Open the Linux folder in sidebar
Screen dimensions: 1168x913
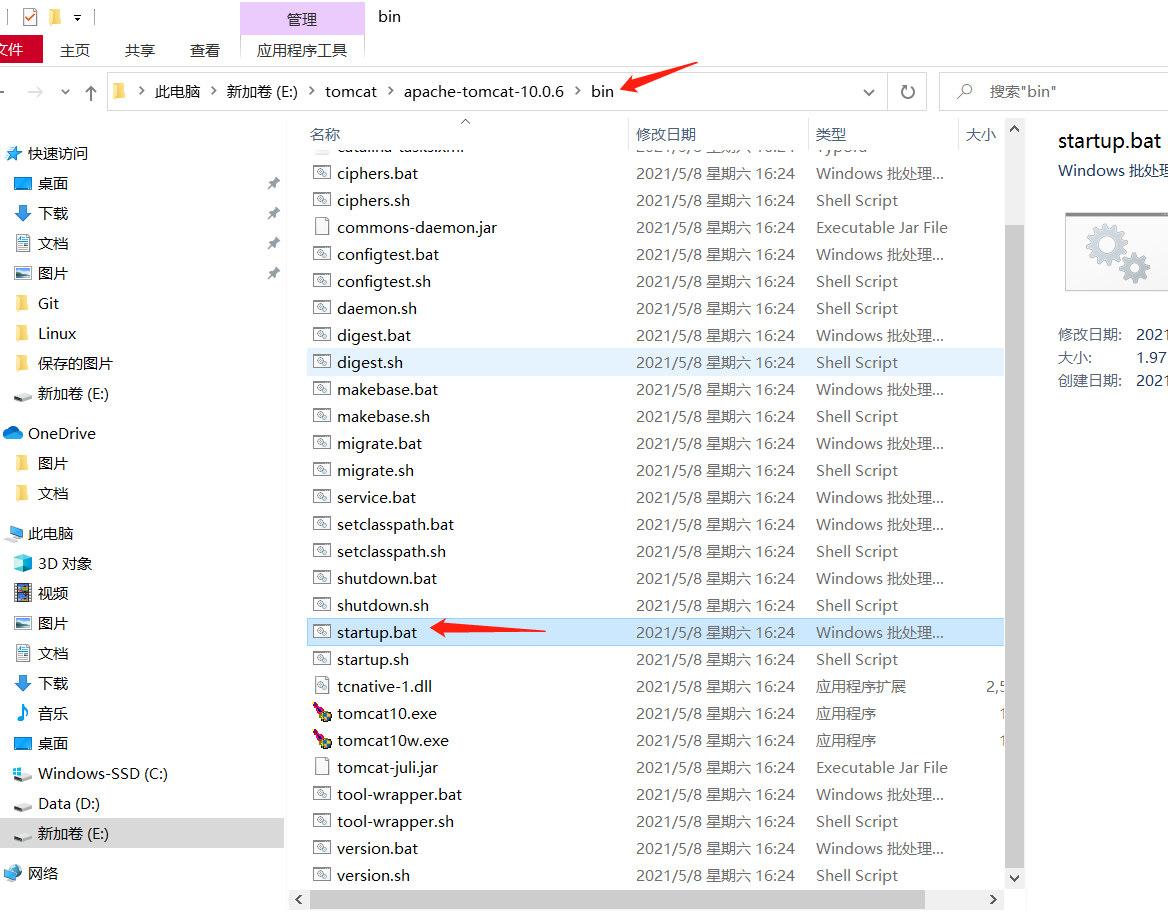click(57, 334)
